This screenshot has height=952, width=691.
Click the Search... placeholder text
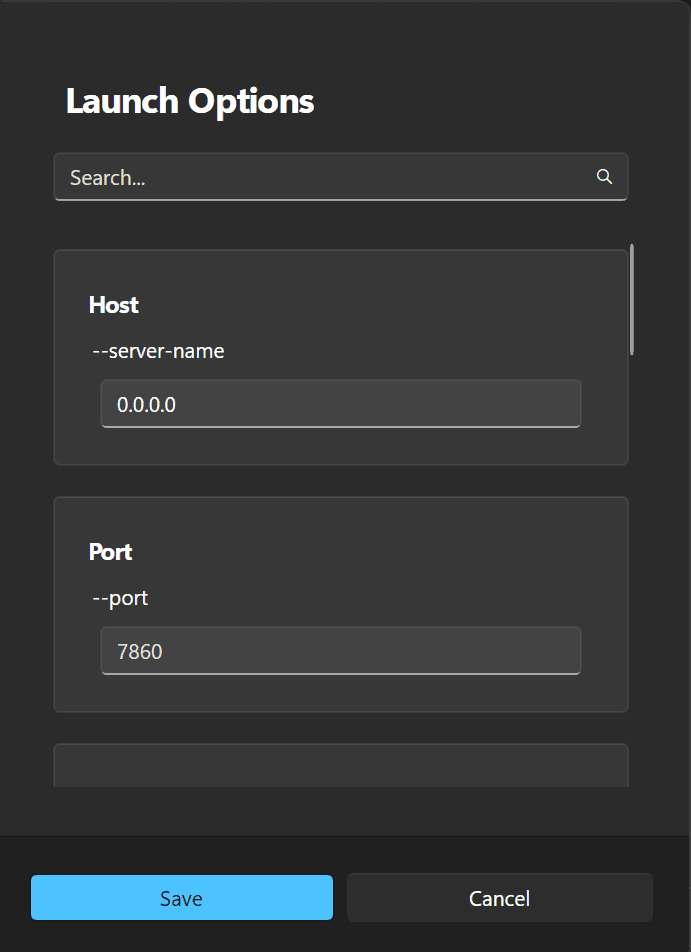click(x=107, y=178)
